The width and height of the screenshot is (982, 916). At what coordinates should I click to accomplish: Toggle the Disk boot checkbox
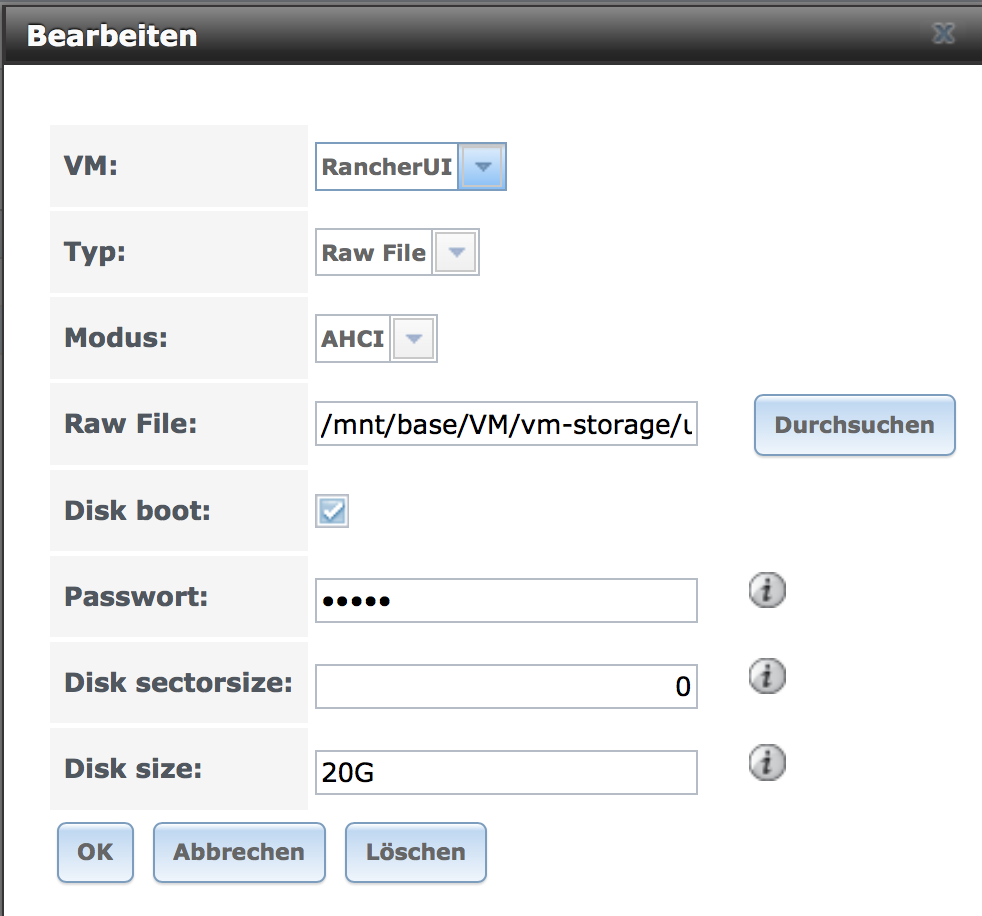pos(332,511)
